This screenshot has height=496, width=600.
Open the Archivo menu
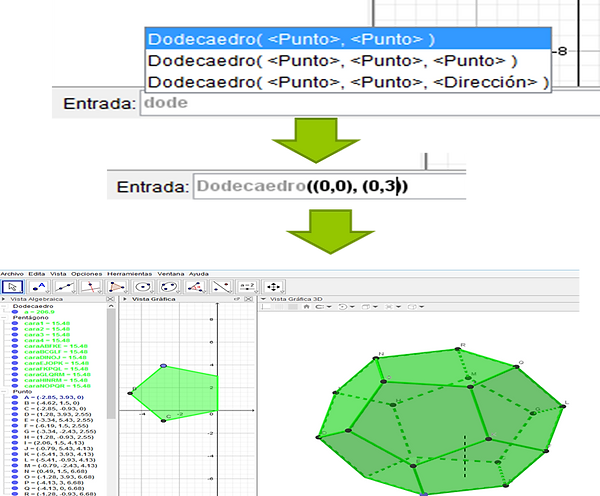tap(12, 274)
